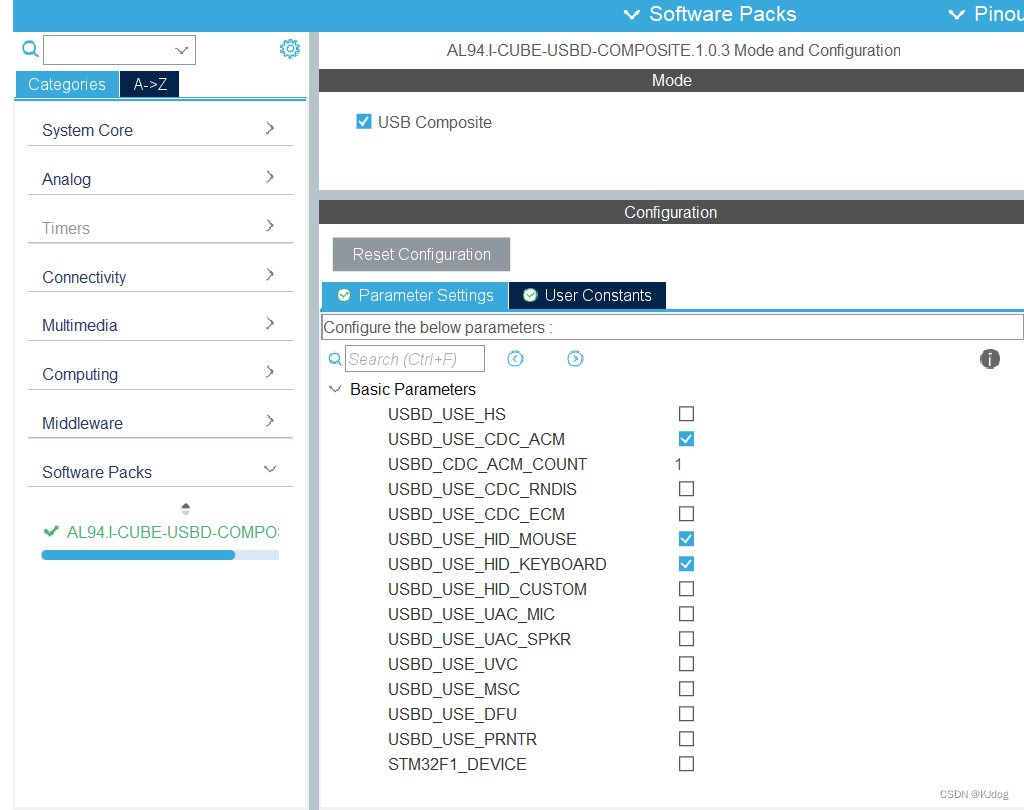Screen dimensions: 1024x810
Task: Enable USBD_USE_HS checkbox
Action: coord(686,413)
